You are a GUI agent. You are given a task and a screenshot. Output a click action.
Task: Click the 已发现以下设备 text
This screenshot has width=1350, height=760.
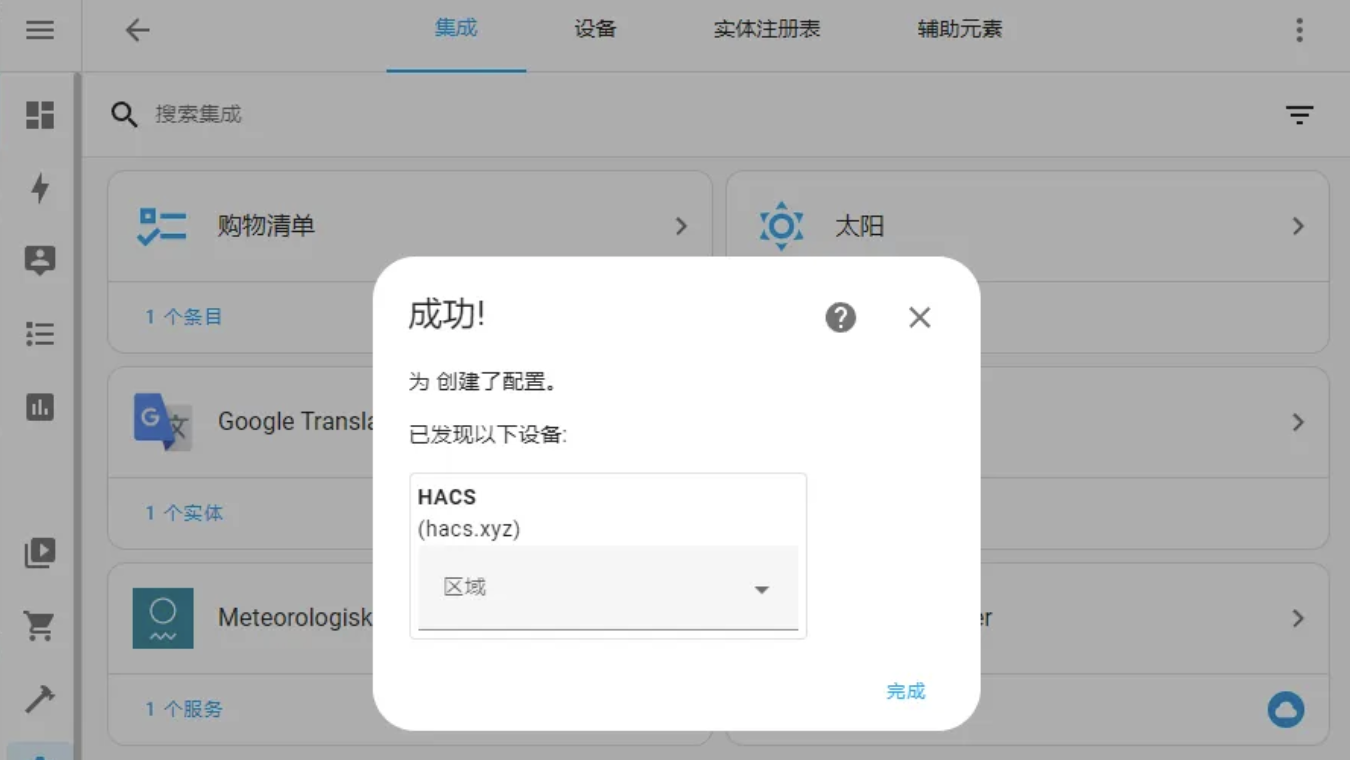point(488,435)
